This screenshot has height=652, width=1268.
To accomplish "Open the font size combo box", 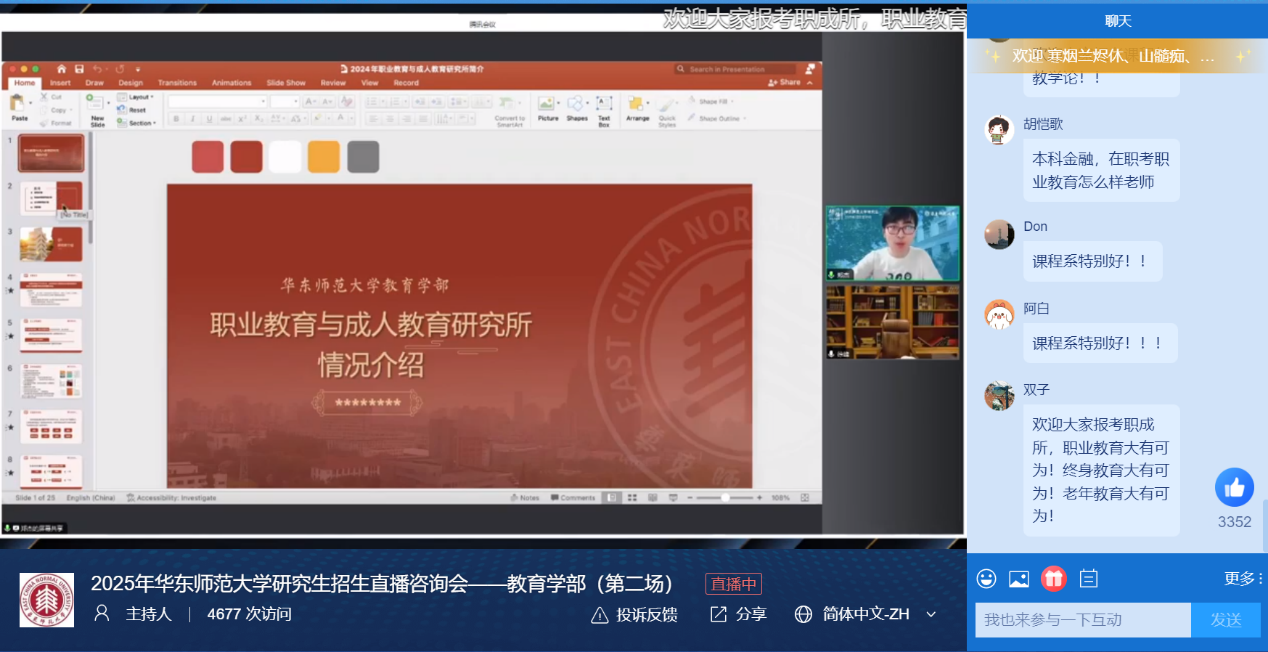I will (x=285, y=101).
